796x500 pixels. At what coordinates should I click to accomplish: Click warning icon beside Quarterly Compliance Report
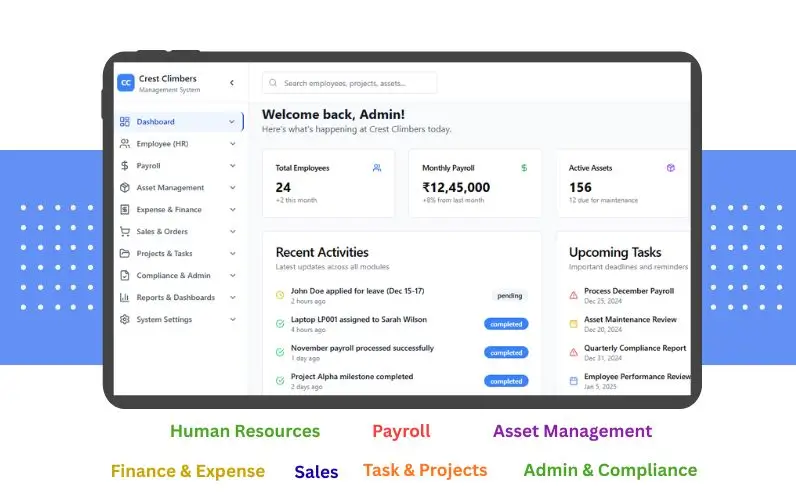click(x=573, y=352)
